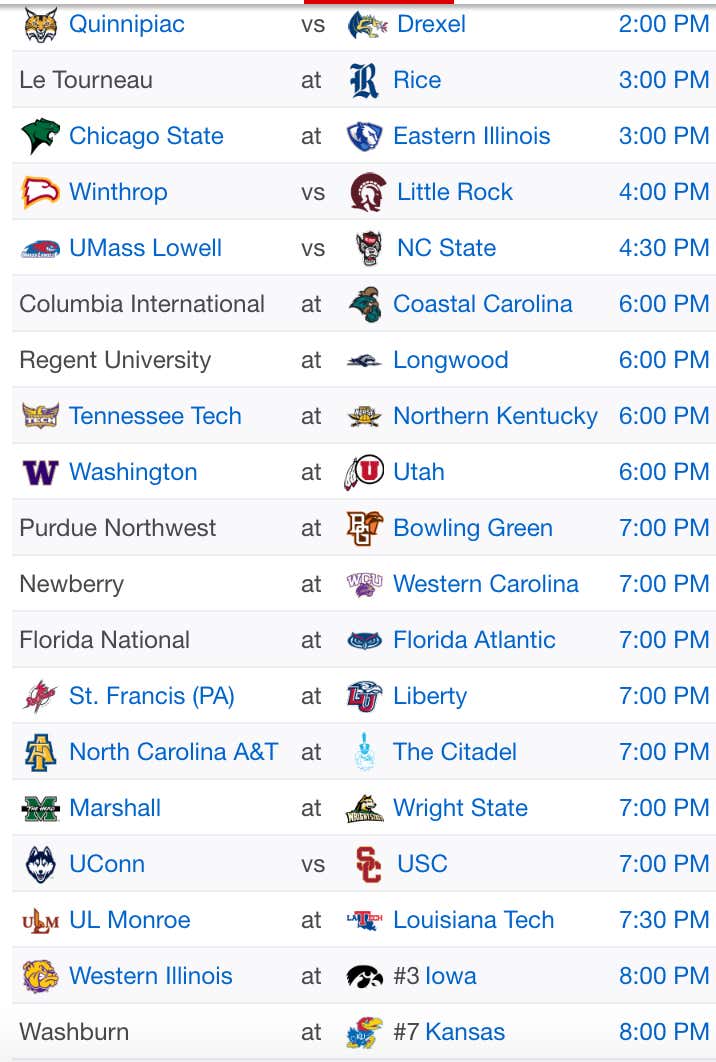Click the Kansas Jayhawk logo
The image size is (716, 1062).
pos(364,1033)
